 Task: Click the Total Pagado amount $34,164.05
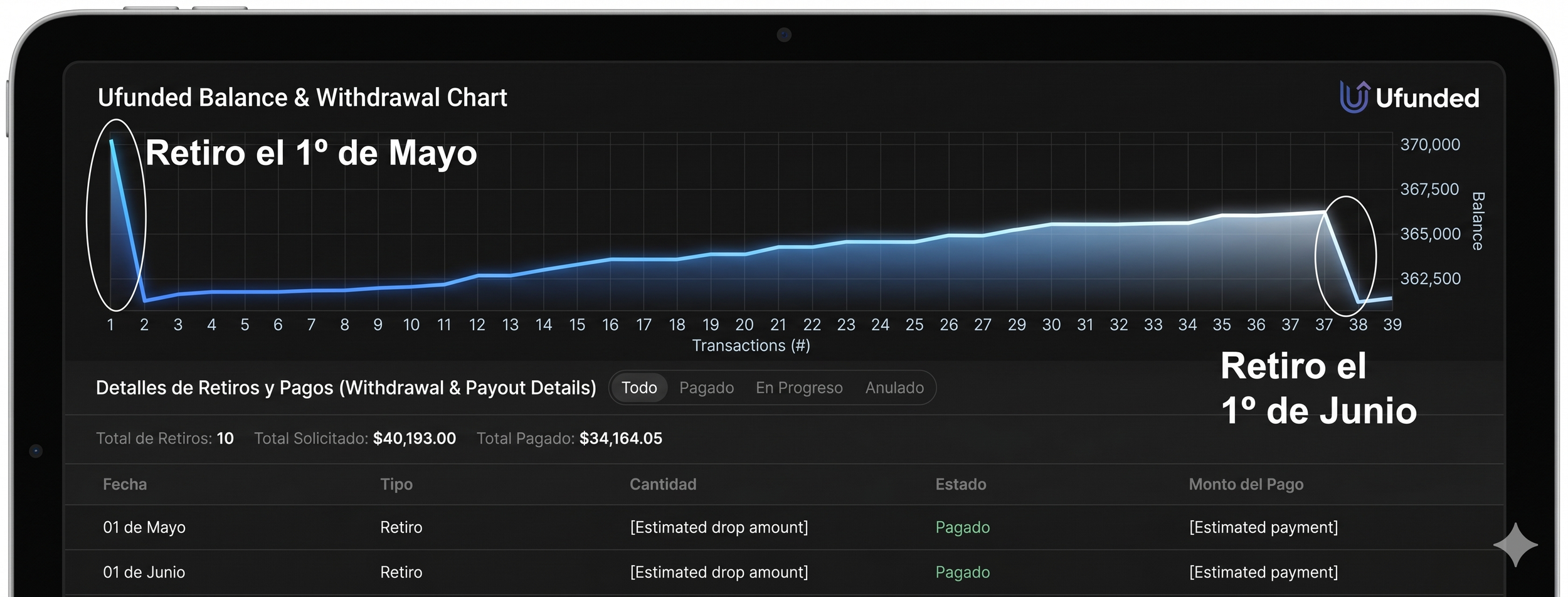(621, 438)
